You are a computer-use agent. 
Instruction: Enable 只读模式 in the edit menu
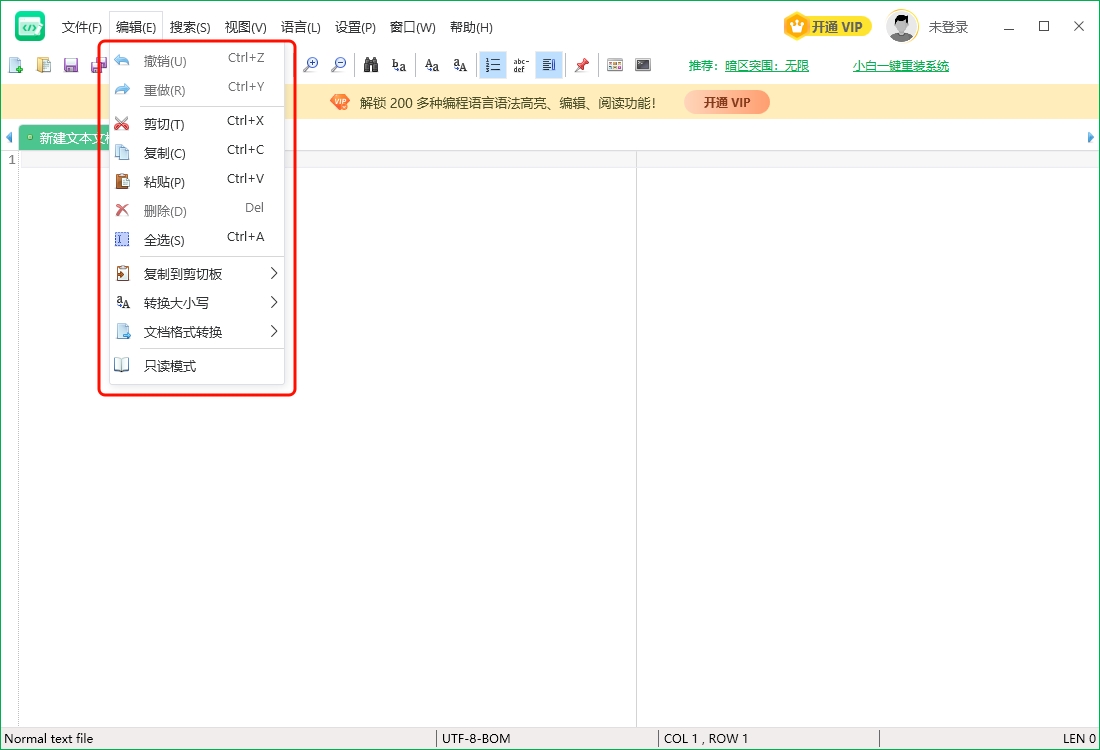pos(170,366)
